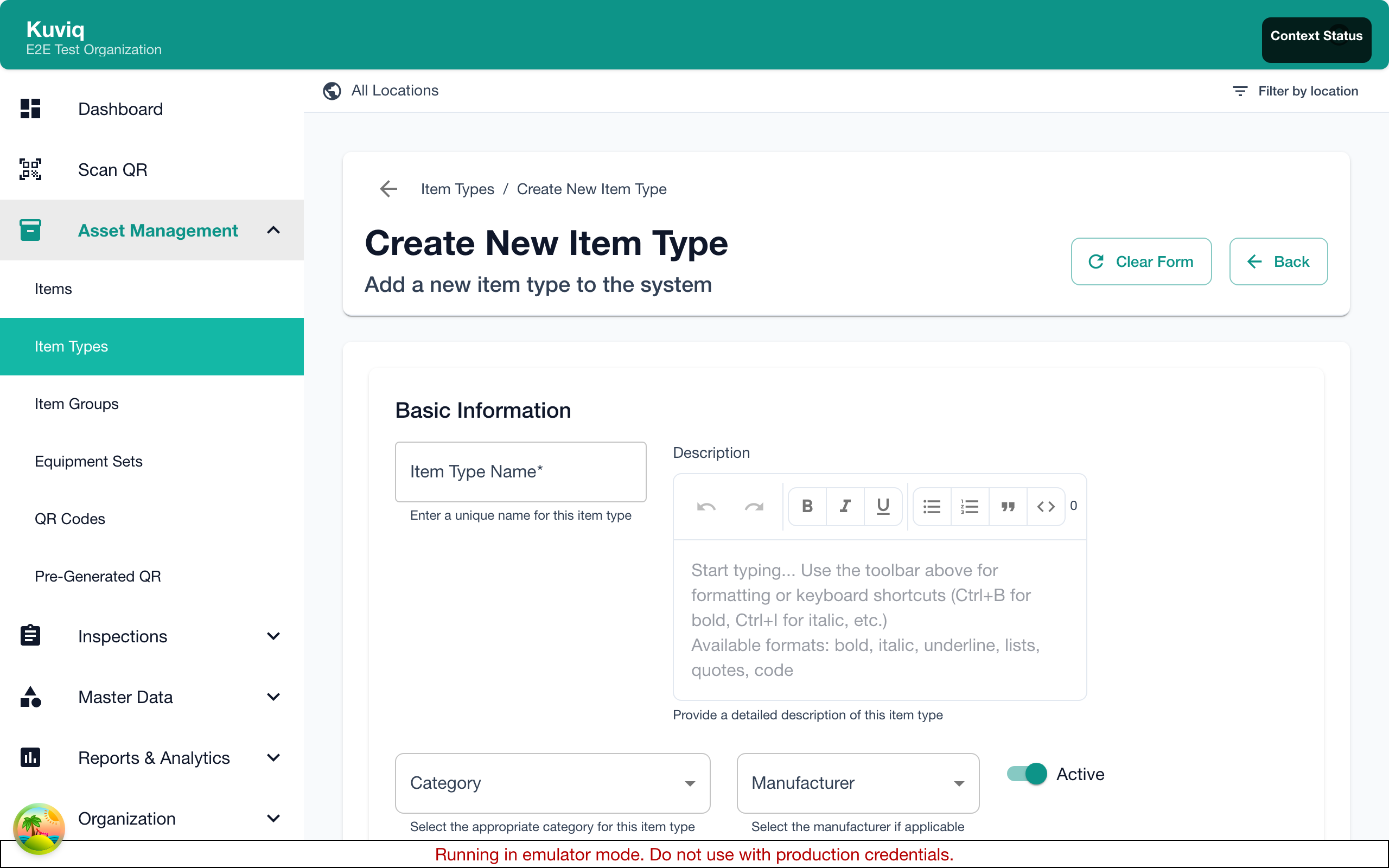Image resolution: width=1389 pixels, height=868 pixels.
Task: Click Filter by location
Action: point(1296,91)
